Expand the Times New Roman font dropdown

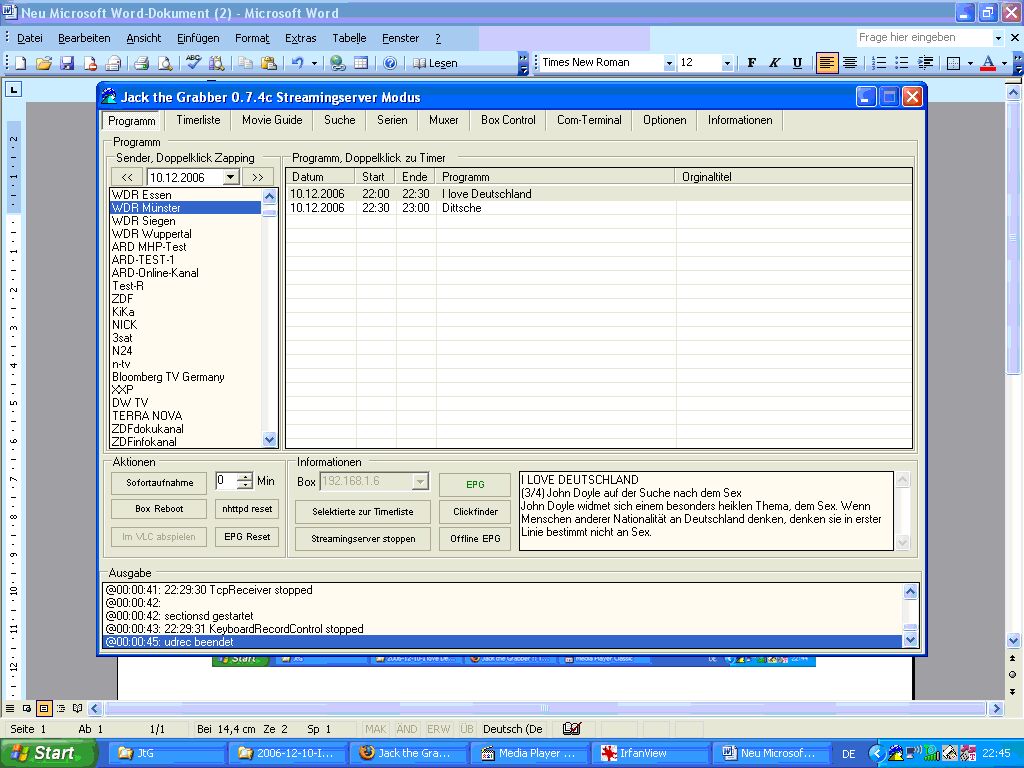[669, 63]
